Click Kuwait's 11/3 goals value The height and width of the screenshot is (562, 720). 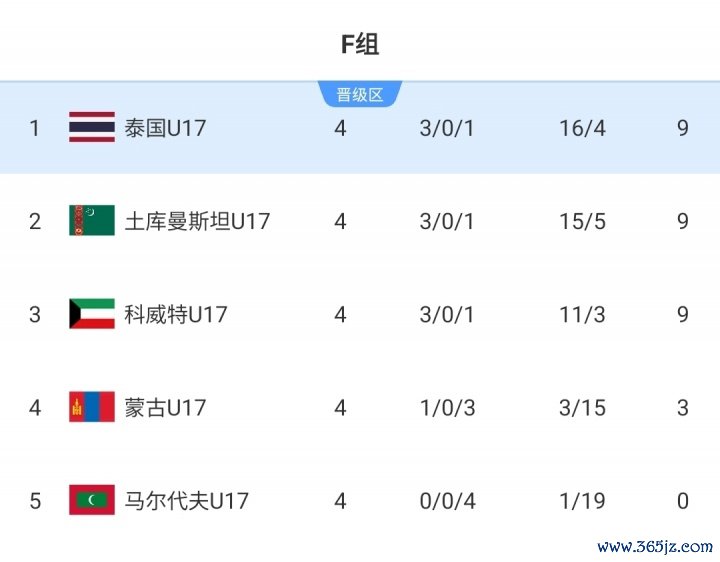tap(582, 314)
